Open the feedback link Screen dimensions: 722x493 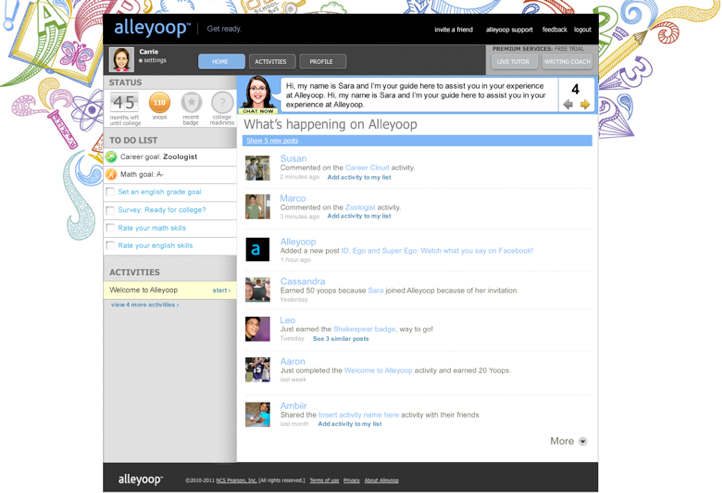click(554, 29)
